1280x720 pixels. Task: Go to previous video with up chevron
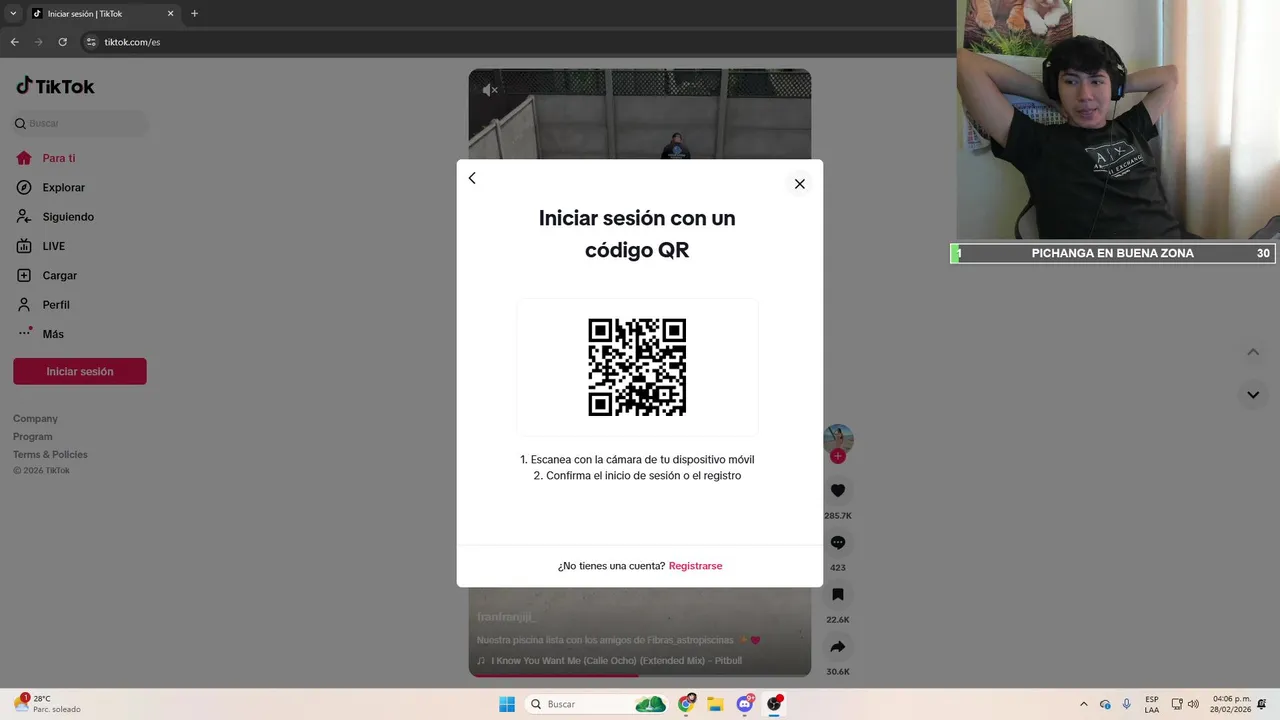(x=1253, y=352)
